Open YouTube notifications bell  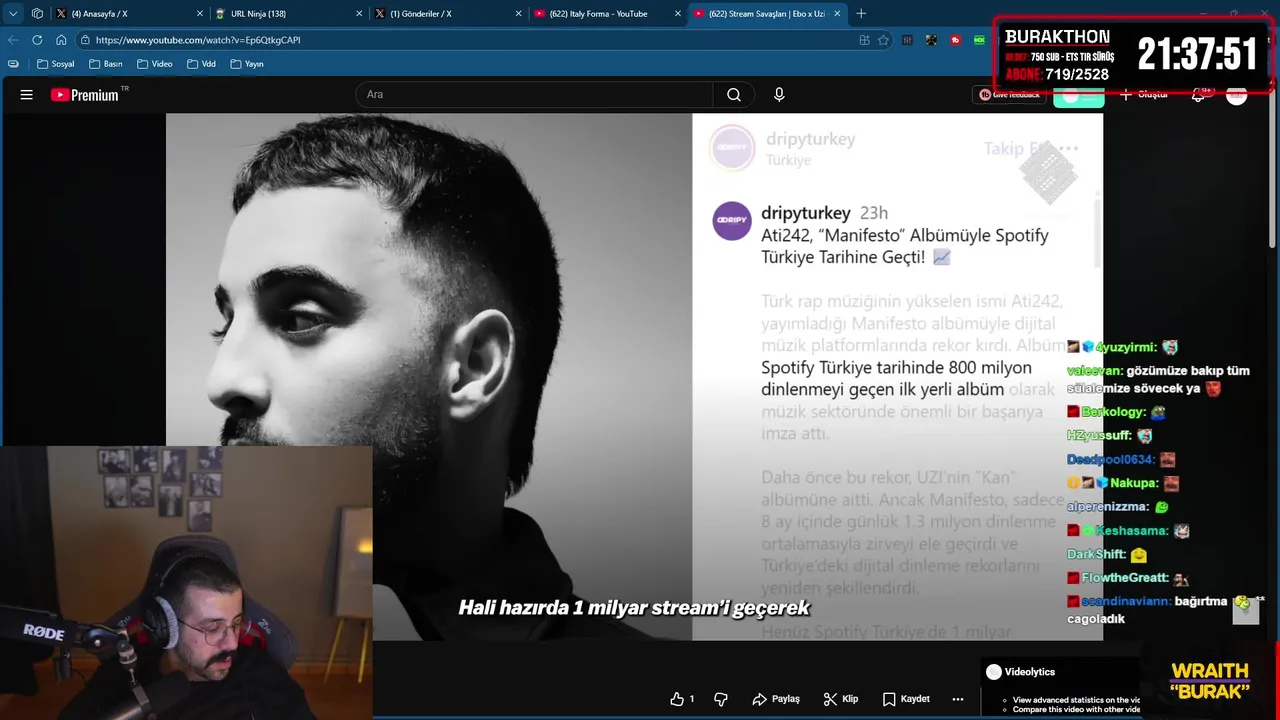click(x=1198, y=95)
